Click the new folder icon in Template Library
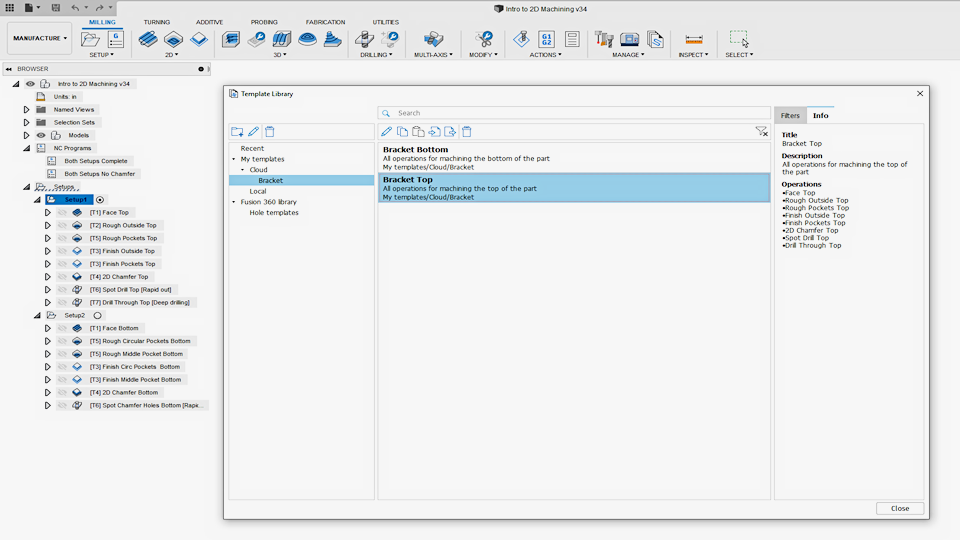 (237, 132)
